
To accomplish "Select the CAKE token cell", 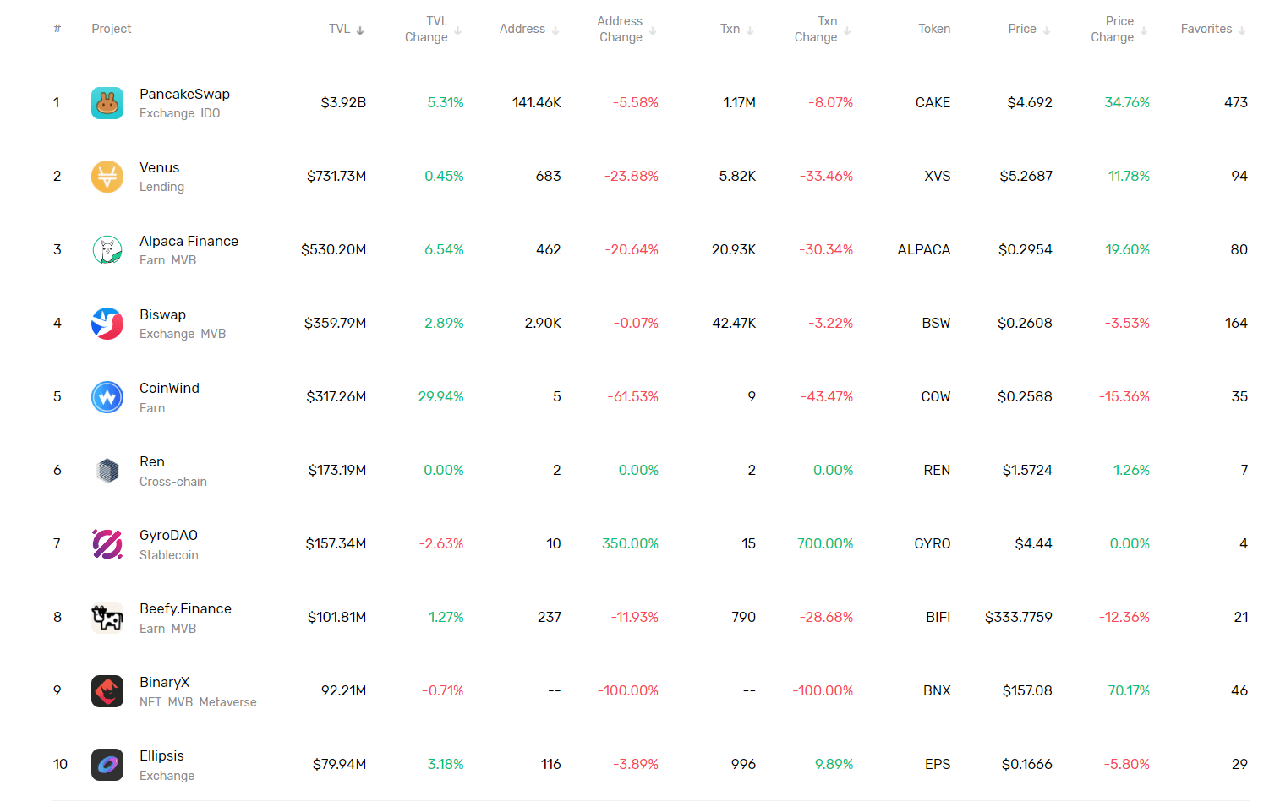I will click(x=932, y=102).
